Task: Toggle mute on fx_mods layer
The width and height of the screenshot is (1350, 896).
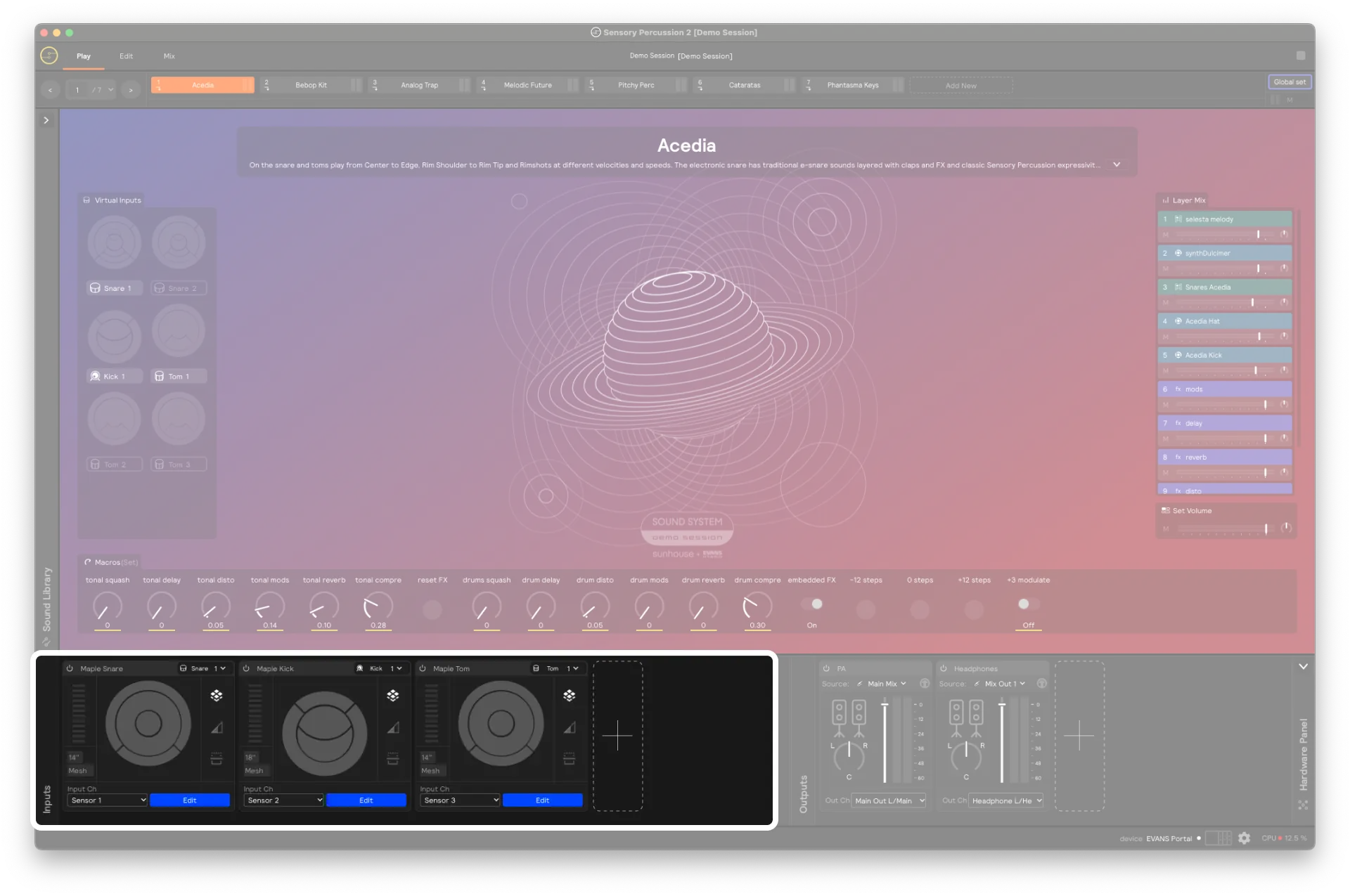Action: [x=1167, y=404]
